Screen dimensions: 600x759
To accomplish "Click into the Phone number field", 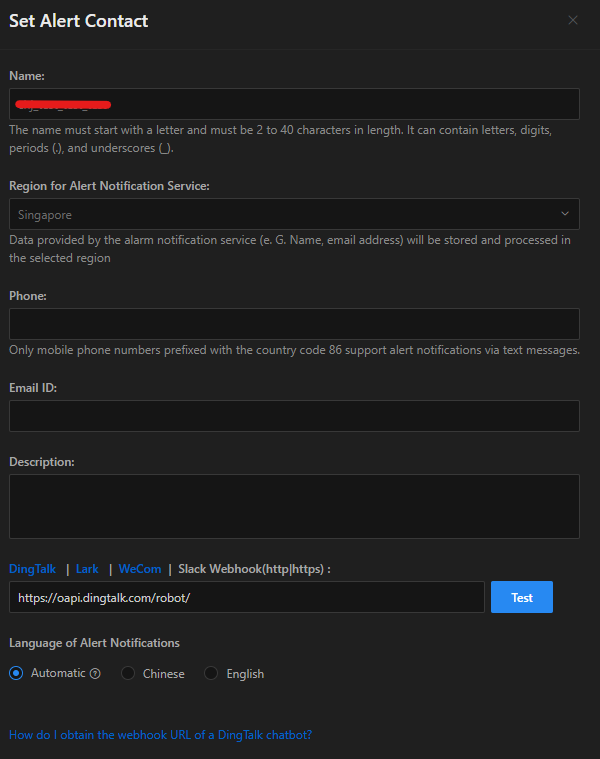I will tap(294, 324).
